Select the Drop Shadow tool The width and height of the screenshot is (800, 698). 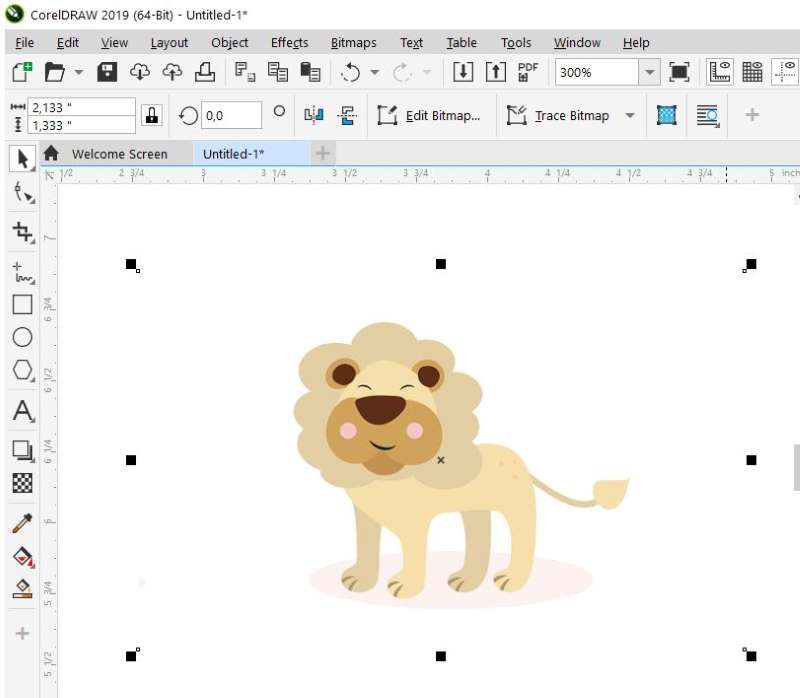tap(23, 451)
